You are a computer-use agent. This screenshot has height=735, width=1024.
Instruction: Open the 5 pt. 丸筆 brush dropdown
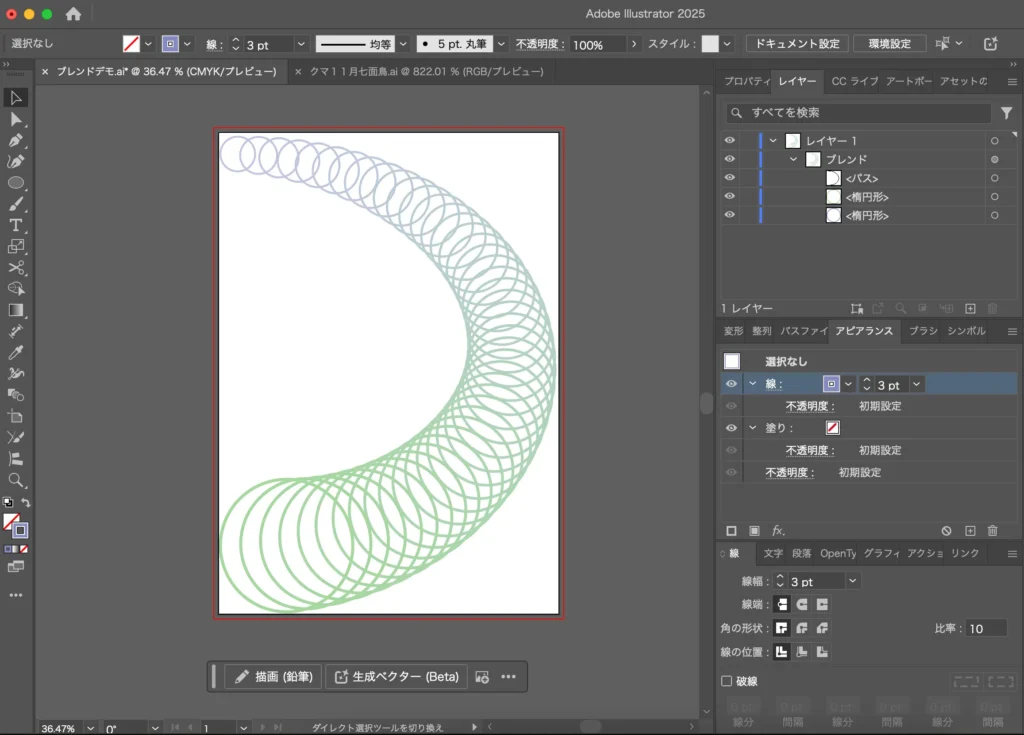click(x=502, y=45)
